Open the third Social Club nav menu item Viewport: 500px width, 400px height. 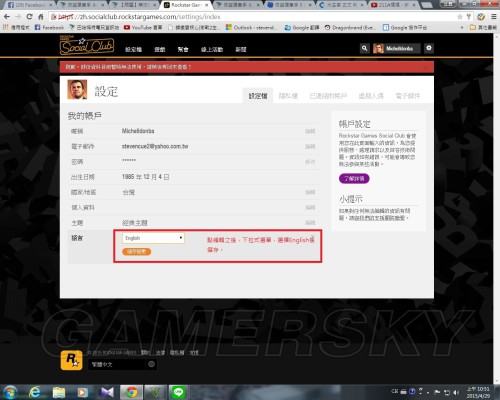183,49
